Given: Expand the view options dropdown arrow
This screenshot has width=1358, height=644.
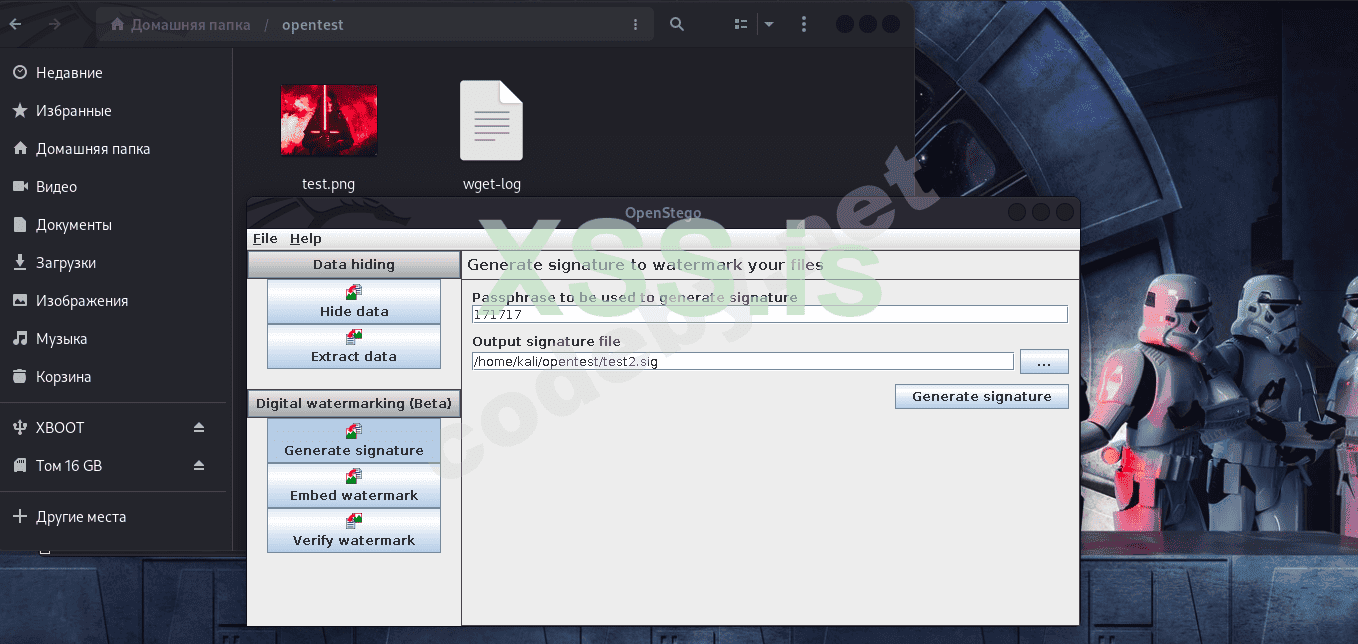Looking at the screenshot, I should pos(769,24).
